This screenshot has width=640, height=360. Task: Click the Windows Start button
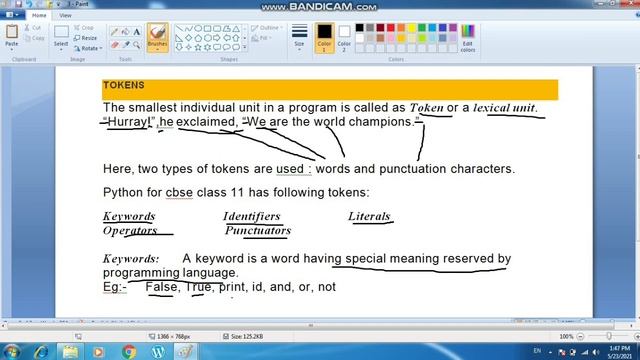pos(11,351)
